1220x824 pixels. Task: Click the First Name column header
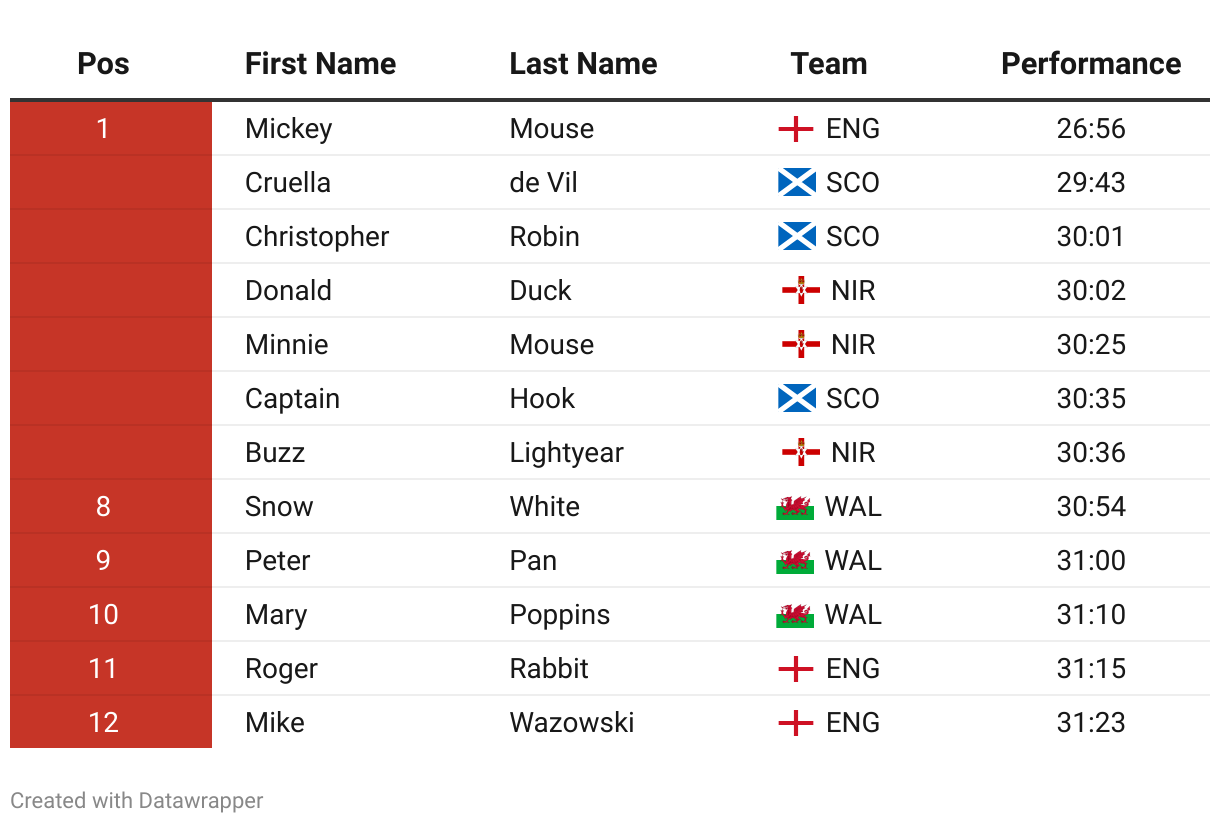click(320, 64)
